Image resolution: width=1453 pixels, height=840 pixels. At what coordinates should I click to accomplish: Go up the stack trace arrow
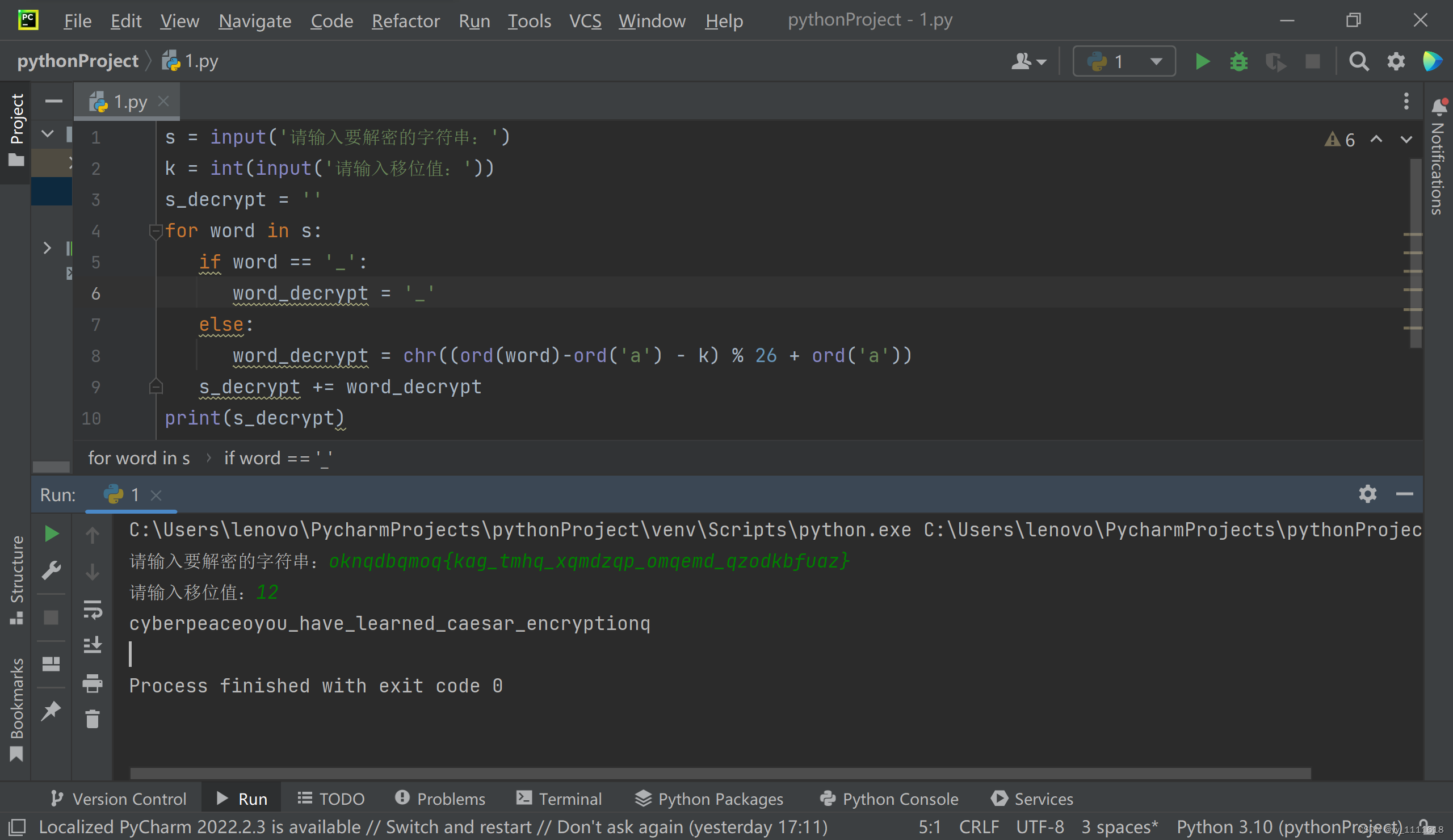click(93, 535)
